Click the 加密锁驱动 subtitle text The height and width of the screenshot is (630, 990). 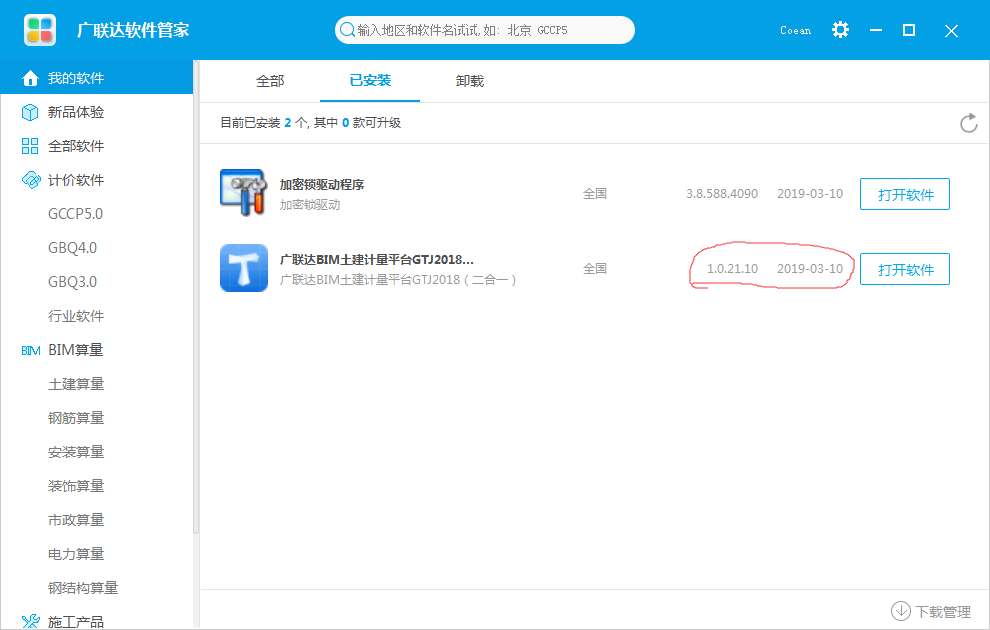point(310,205)
